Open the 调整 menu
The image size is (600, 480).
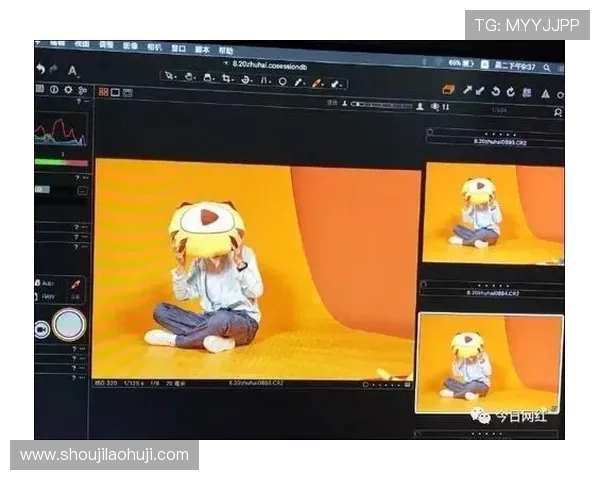(x=106, y=45)
